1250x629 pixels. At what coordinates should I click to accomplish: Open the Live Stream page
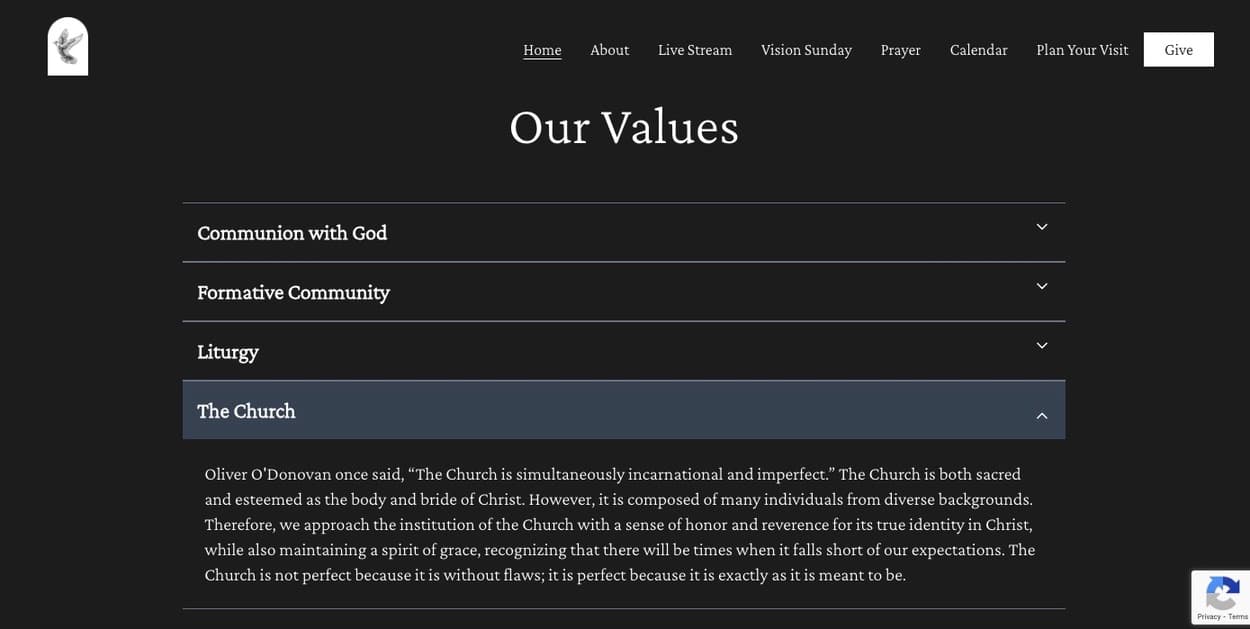tap(695, 50)
